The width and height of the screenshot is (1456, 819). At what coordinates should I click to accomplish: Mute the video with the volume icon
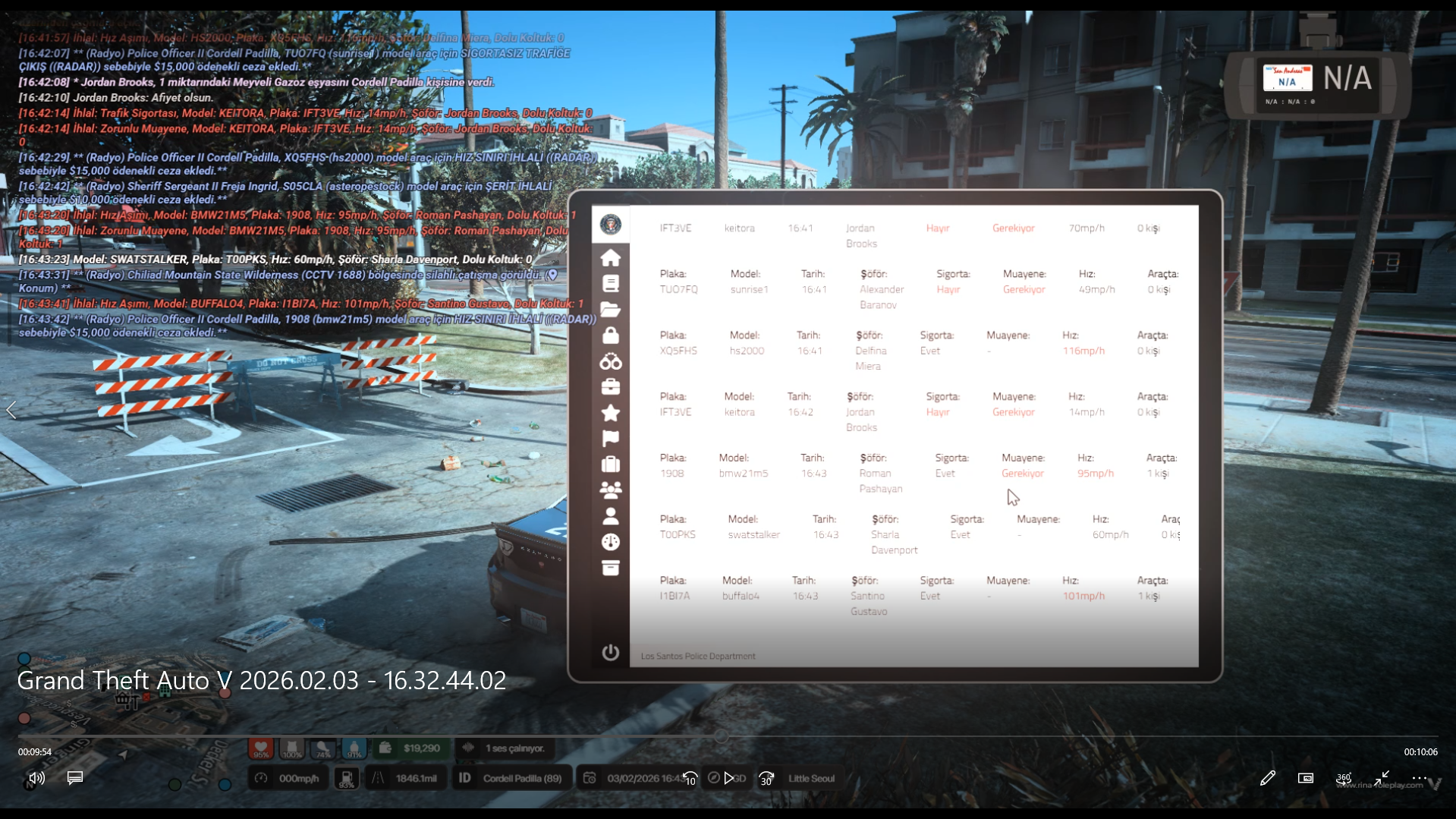[x=36, y=778]
